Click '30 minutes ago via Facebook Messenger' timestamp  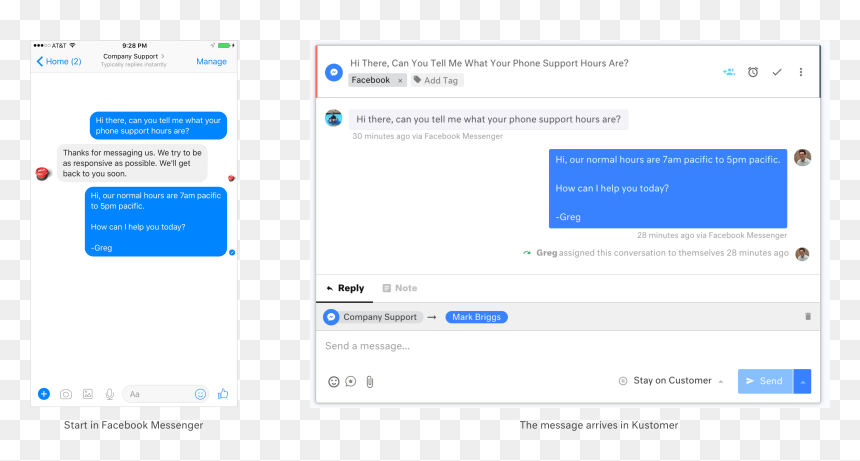427,136
